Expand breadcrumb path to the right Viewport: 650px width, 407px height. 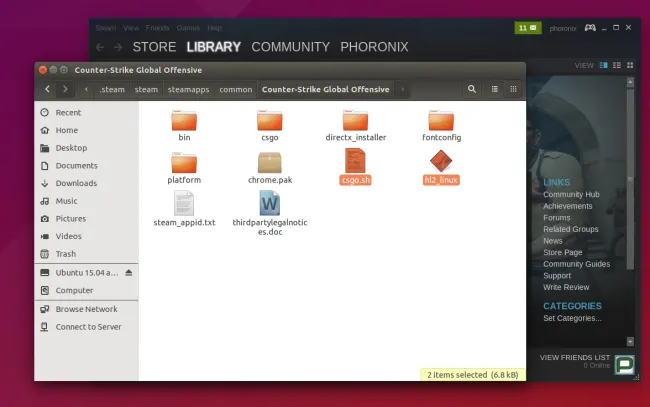[x=403, y=89]
